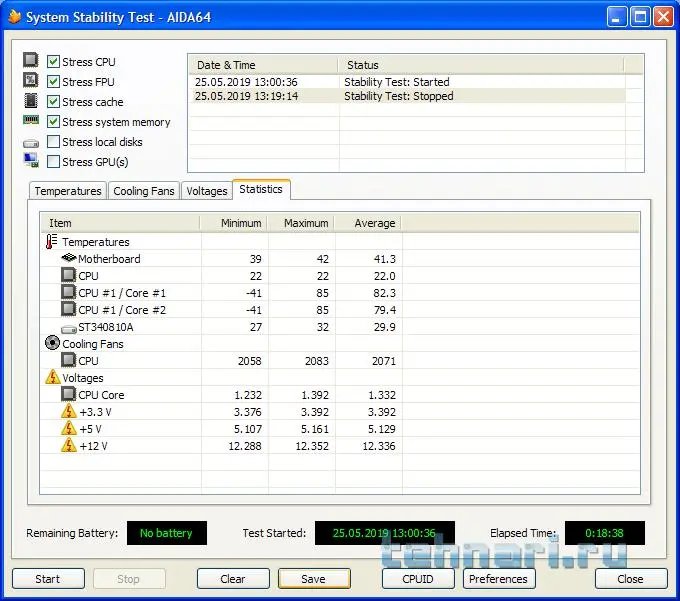680x601 pixels.
Task: Disable the Stress cache checkbox
Action: 54,102
